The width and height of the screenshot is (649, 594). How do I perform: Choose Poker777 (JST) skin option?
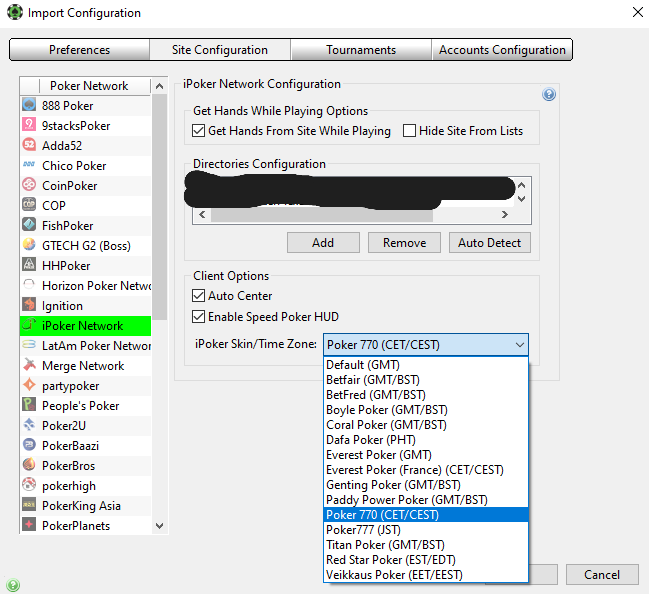tap(426, 530)
